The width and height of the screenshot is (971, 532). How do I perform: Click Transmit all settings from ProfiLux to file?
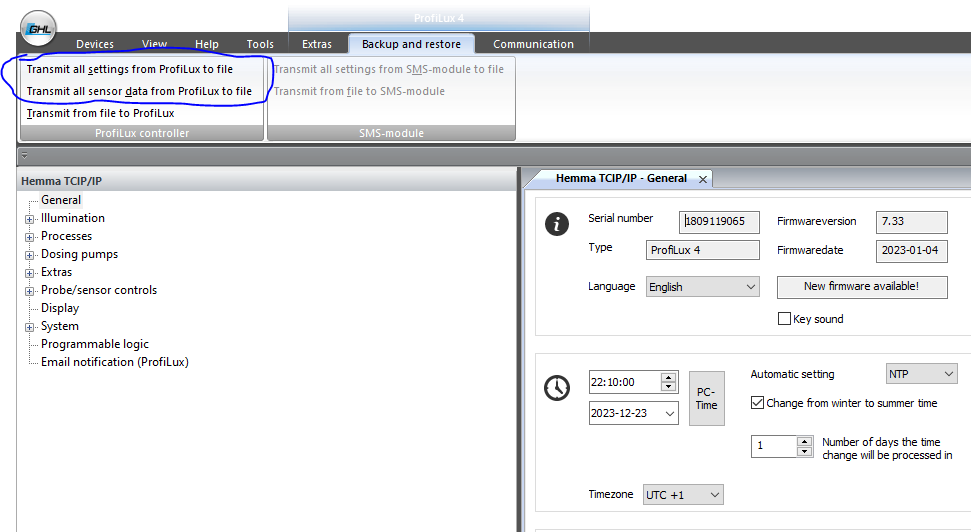[x=129, y=69]
